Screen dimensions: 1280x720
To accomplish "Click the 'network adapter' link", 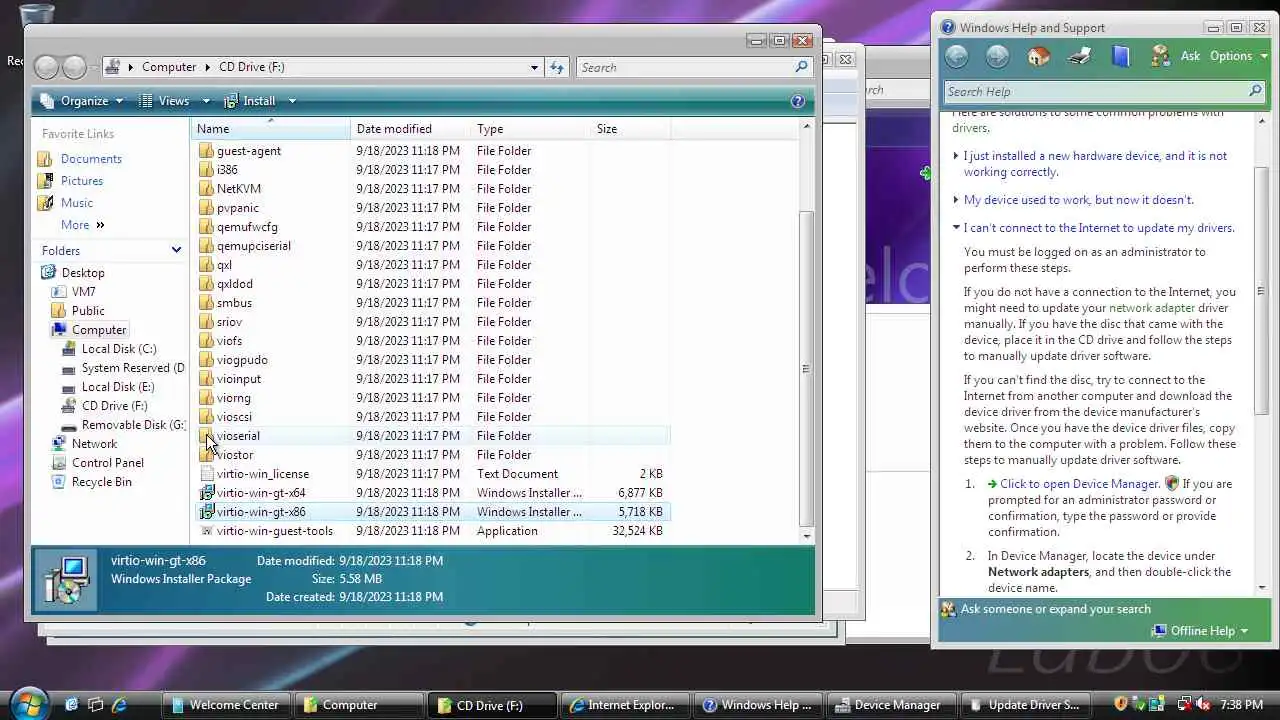I will click(x=1151, y=308).
